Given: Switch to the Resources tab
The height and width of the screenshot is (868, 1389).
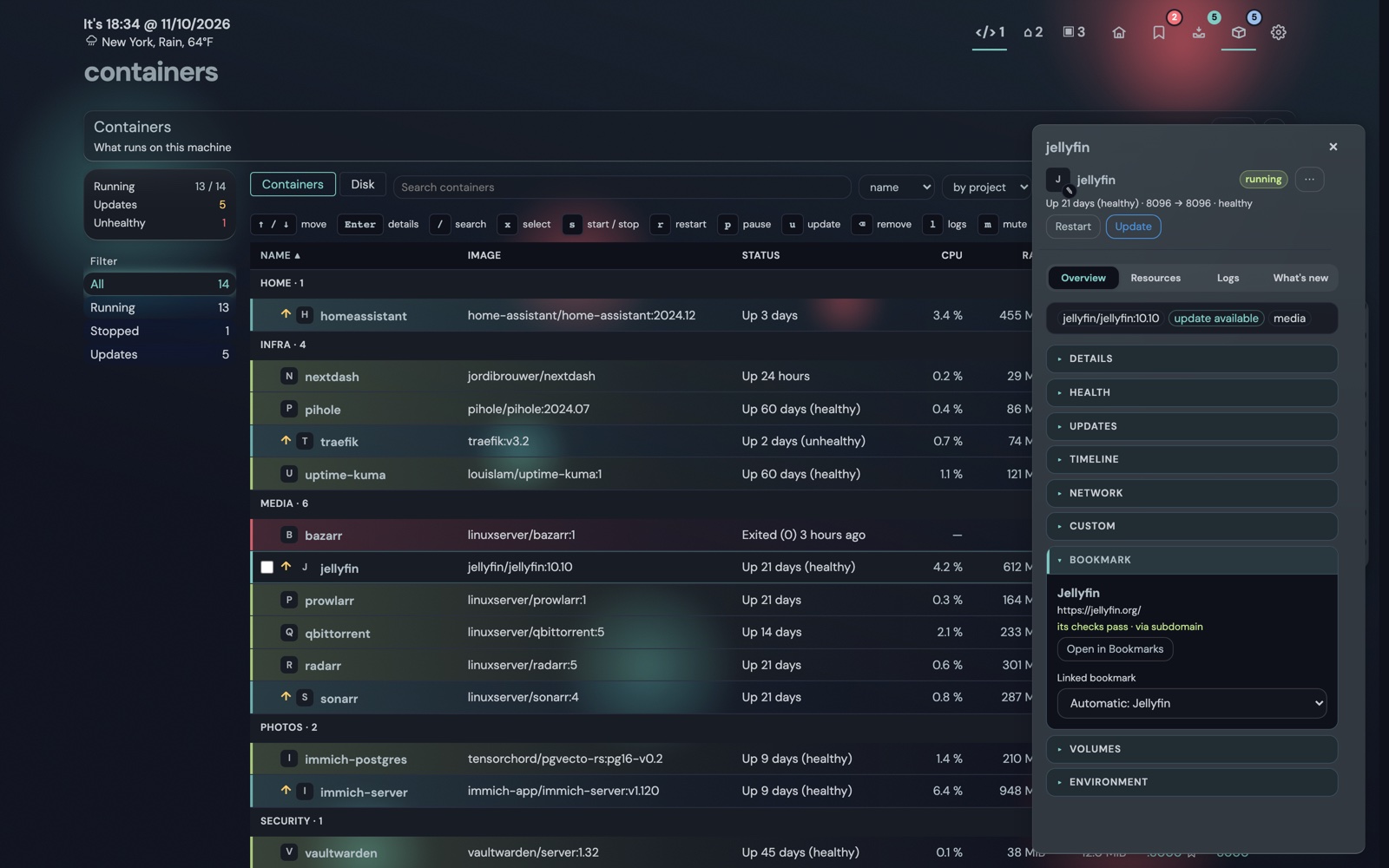Looking at the screenshot, I should [x=1155, y=278].
